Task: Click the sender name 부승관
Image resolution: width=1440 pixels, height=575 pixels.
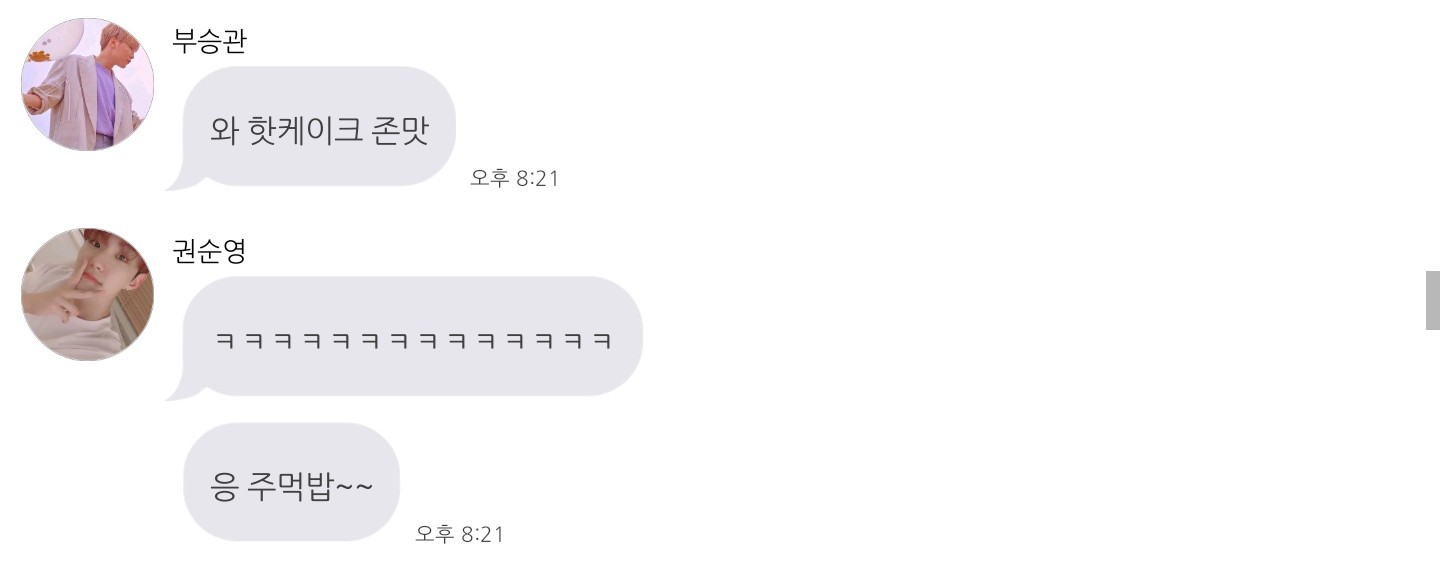Action: tap(209, 42)
